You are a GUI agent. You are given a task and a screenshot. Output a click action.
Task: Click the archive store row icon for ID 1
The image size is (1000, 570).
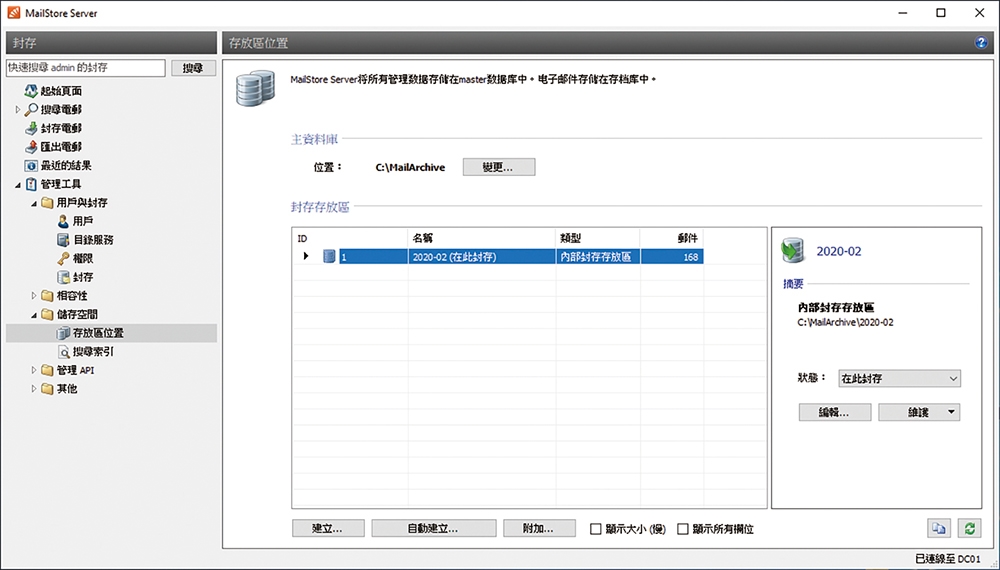[329, 256]
